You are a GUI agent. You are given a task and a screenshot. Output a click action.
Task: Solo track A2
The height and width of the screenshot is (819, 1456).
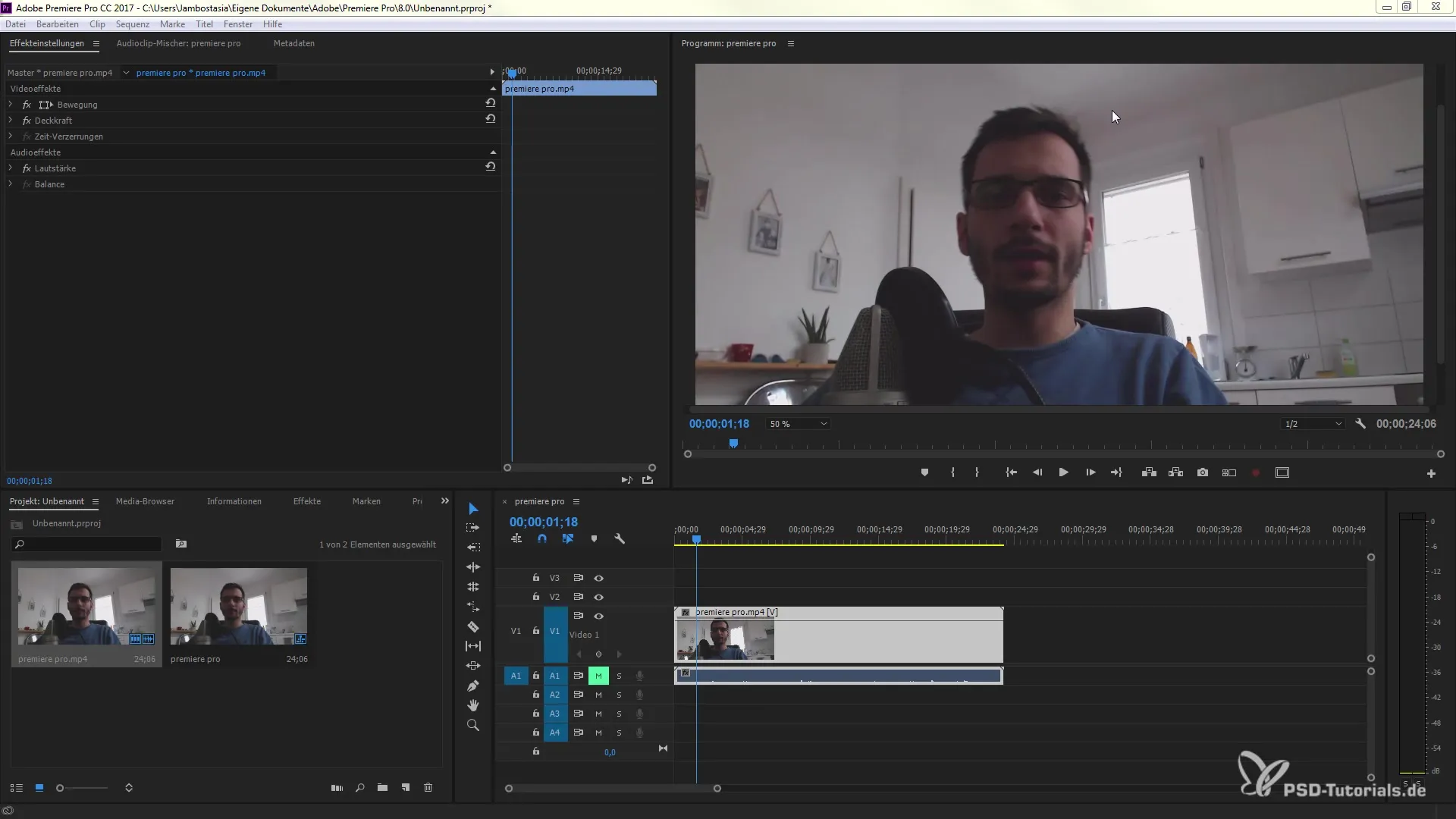[x=619, y=695]
